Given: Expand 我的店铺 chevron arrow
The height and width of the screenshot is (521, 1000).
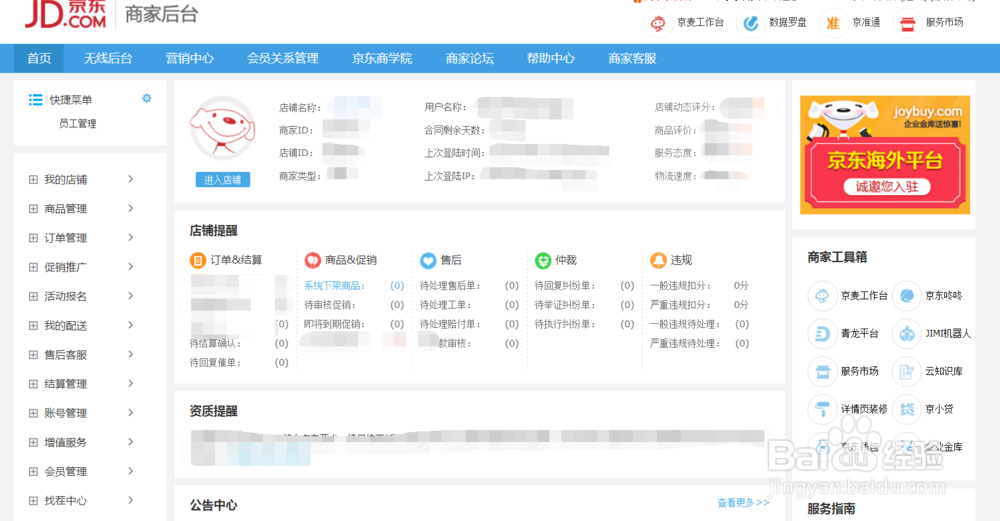Looking at the screenshot, I should pos(130,179).
